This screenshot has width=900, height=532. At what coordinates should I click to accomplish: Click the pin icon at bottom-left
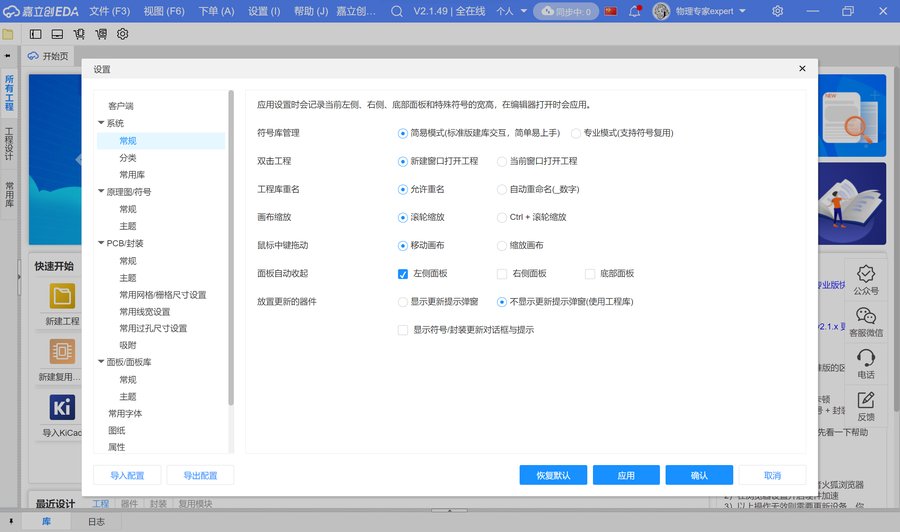[11, 521]
